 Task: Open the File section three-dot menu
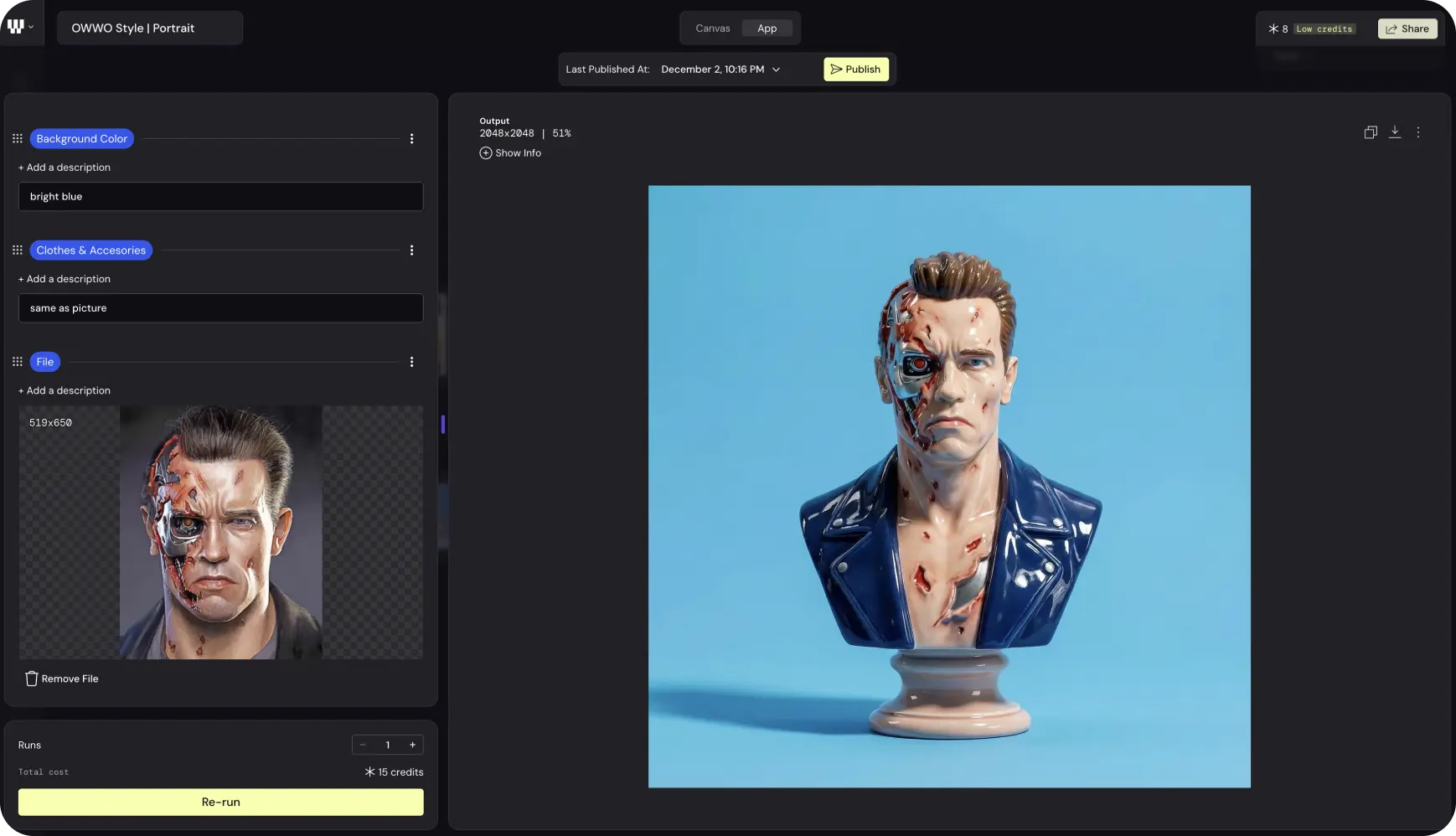click(x=411, y=362)
